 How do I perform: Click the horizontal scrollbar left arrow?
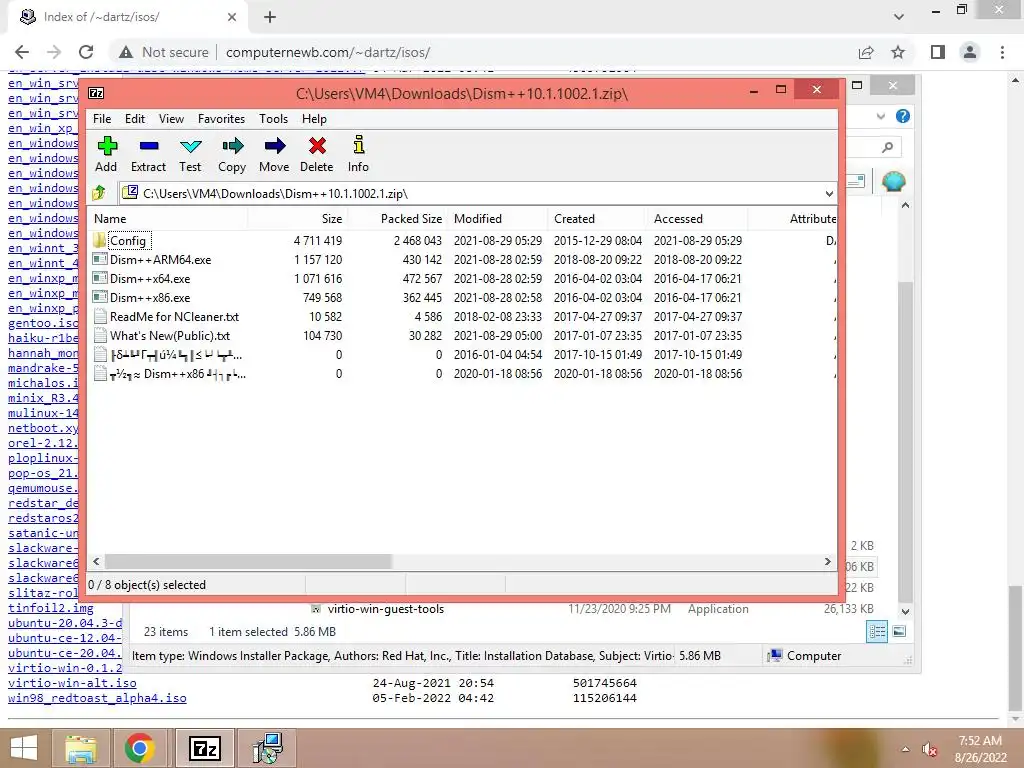97,561
